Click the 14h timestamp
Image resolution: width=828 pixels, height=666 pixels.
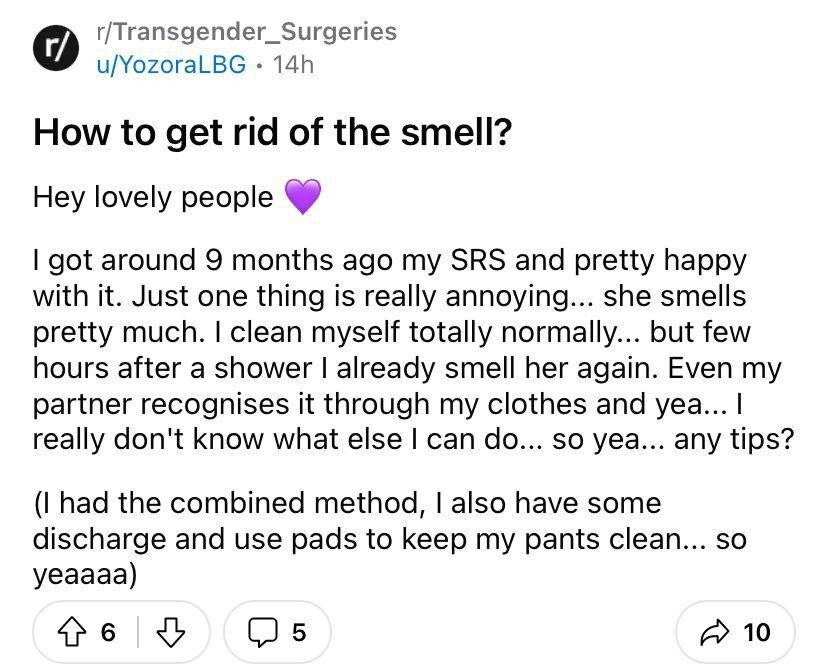293,65
